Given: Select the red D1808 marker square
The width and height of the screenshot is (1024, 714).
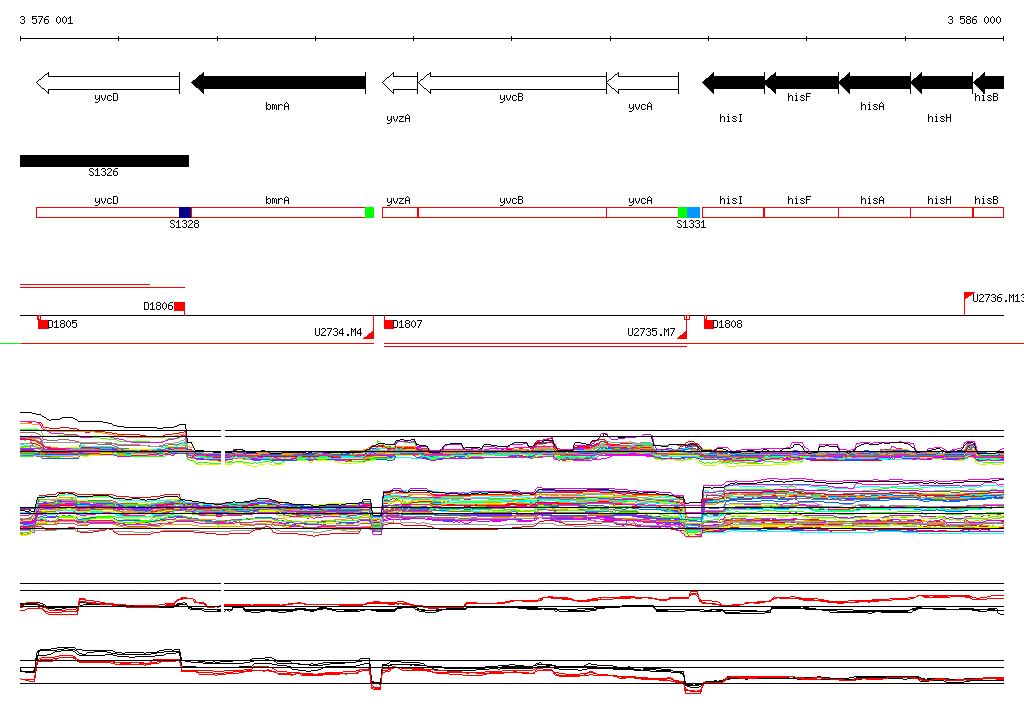Looking at the screenshot, I should click(709, 324).
